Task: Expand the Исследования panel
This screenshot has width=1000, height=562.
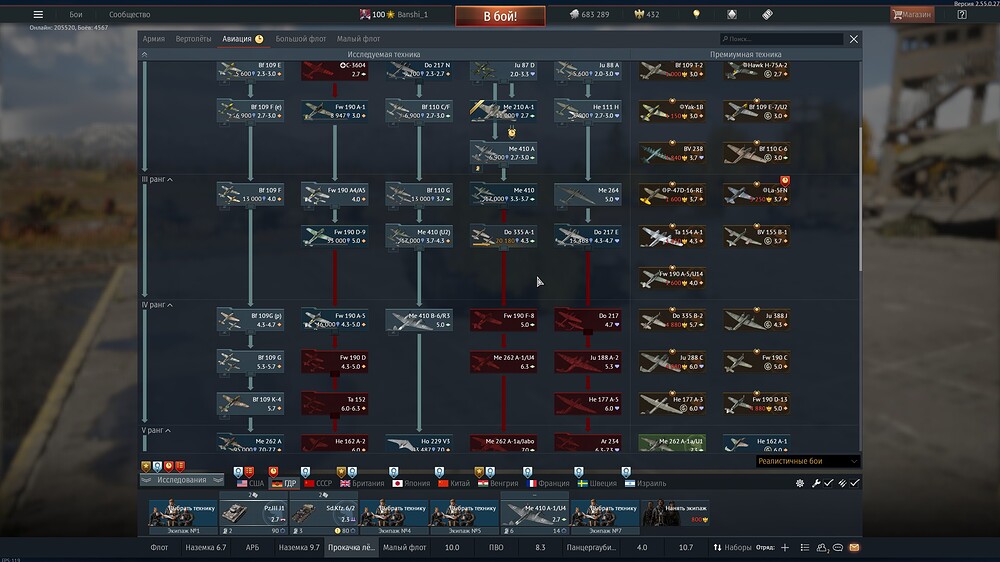Action: pos(181,480)
